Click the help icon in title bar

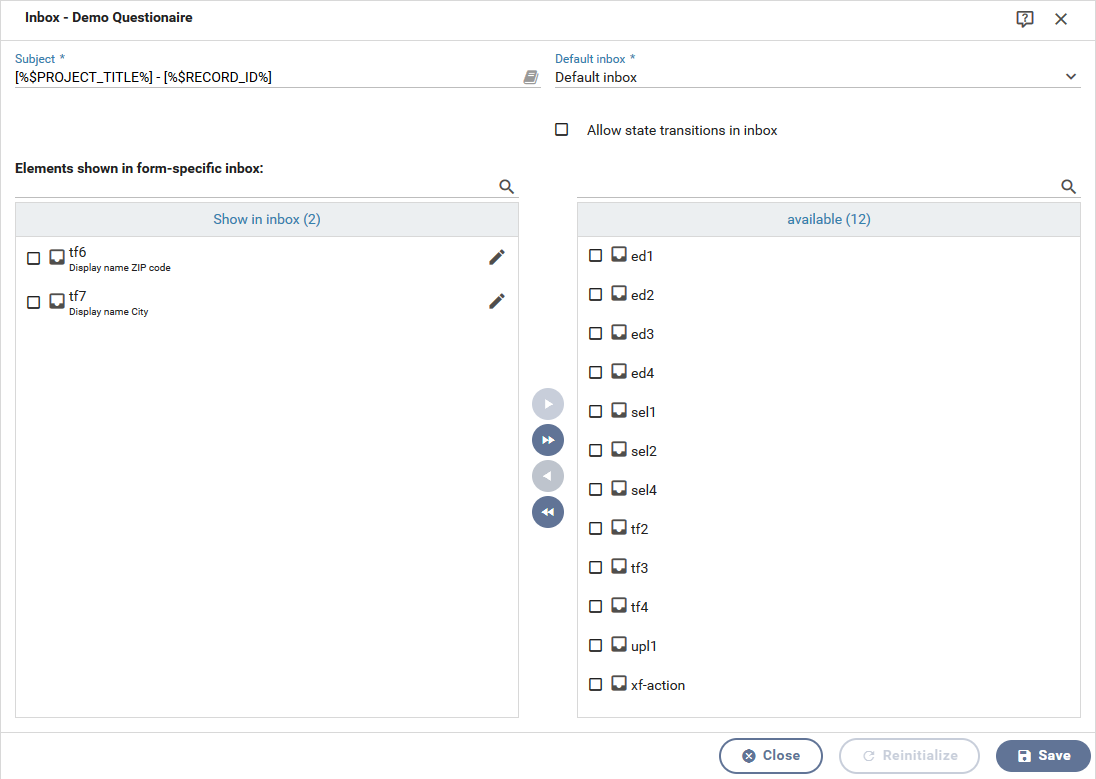(1024, 19)
